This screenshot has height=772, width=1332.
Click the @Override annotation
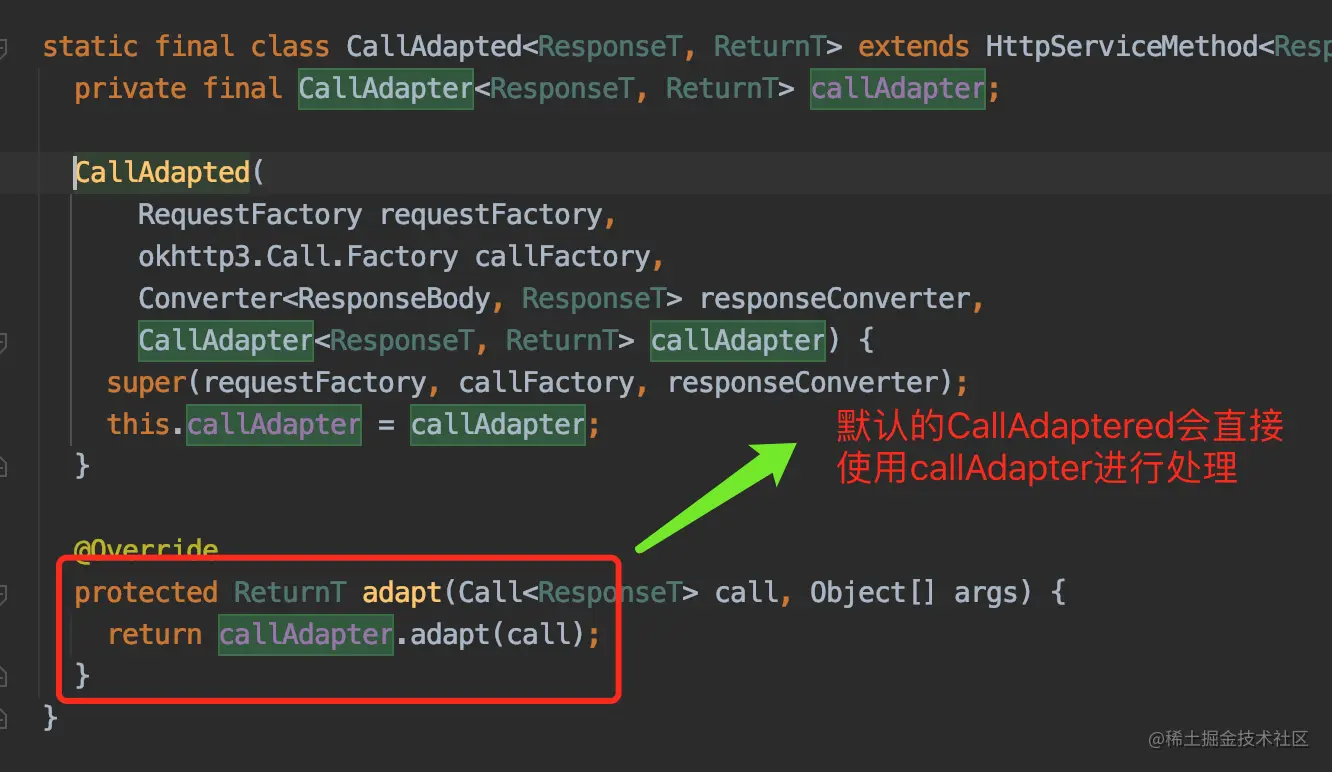146,550
